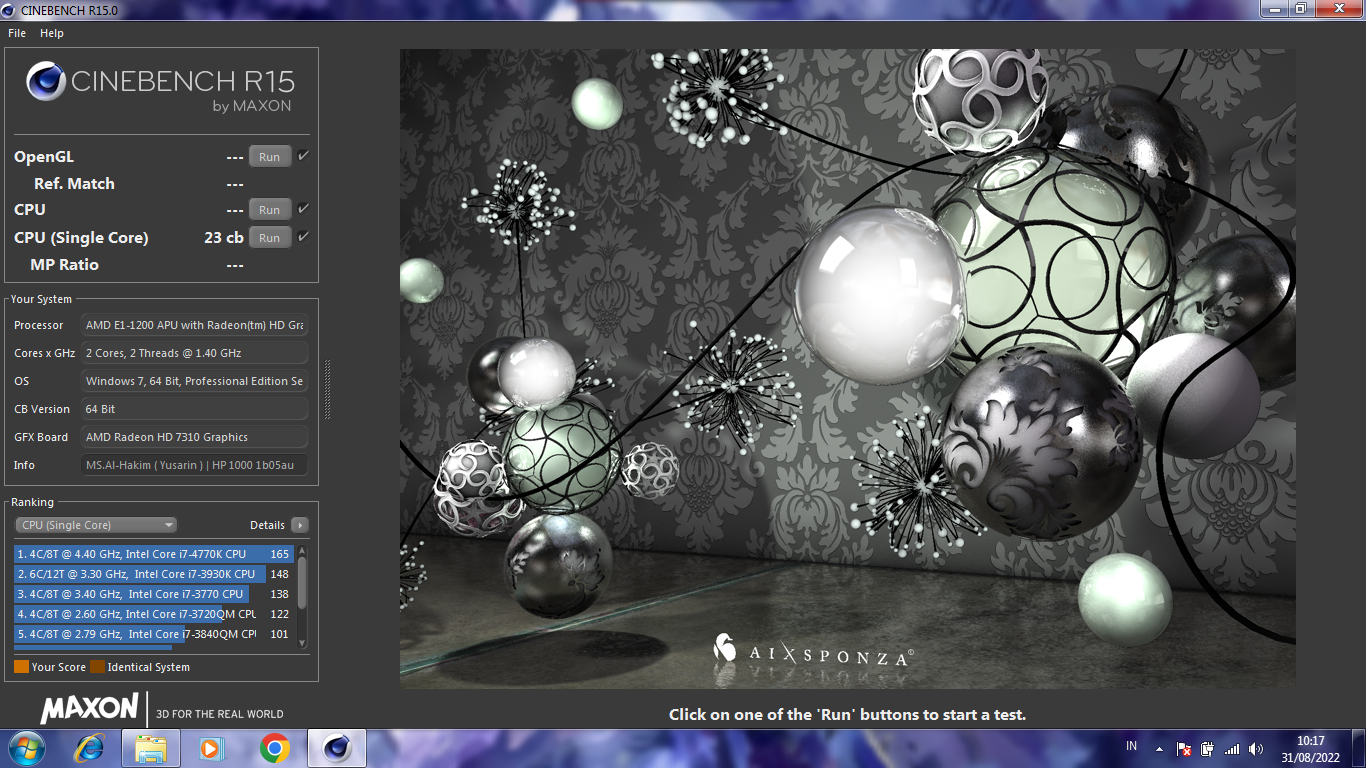Click the Cores x GHz field
Screen dimensions: 1366x768
195,353
